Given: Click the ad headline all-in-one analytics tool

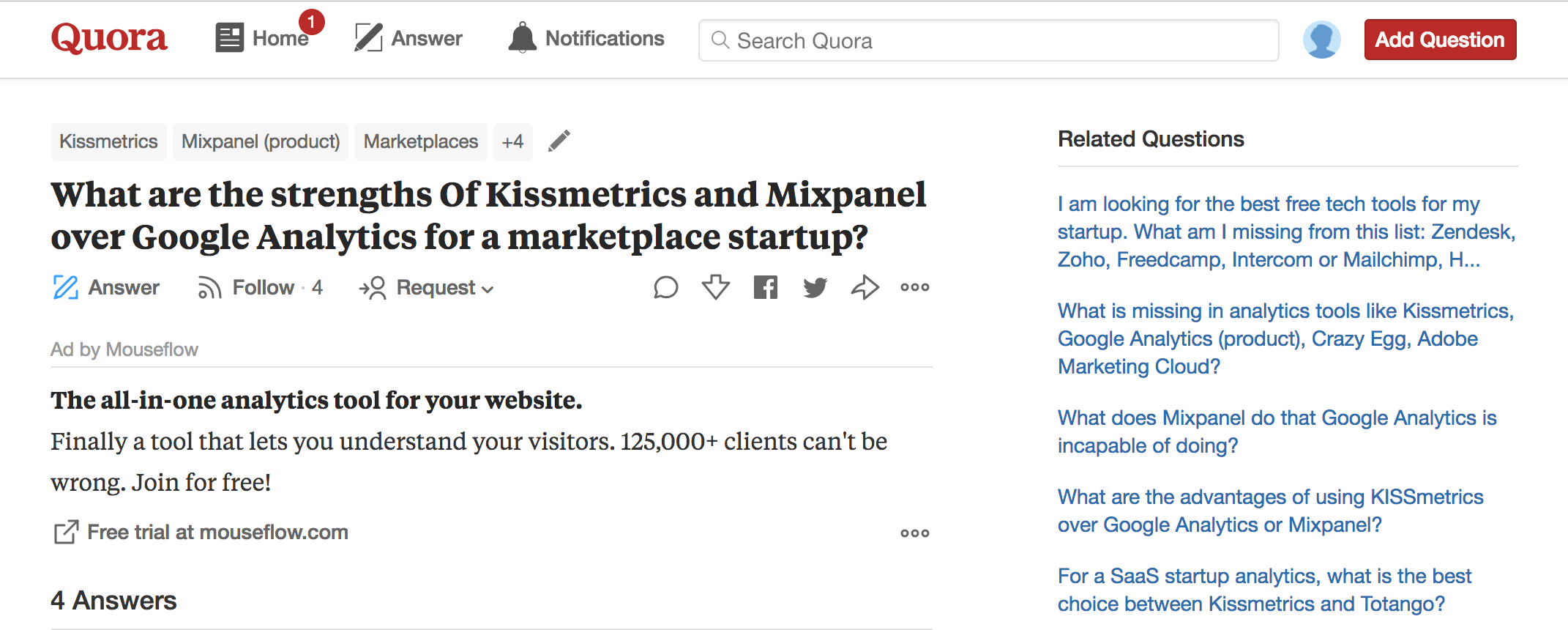Looking at the screenshot, I should click(x=316, y=400).
